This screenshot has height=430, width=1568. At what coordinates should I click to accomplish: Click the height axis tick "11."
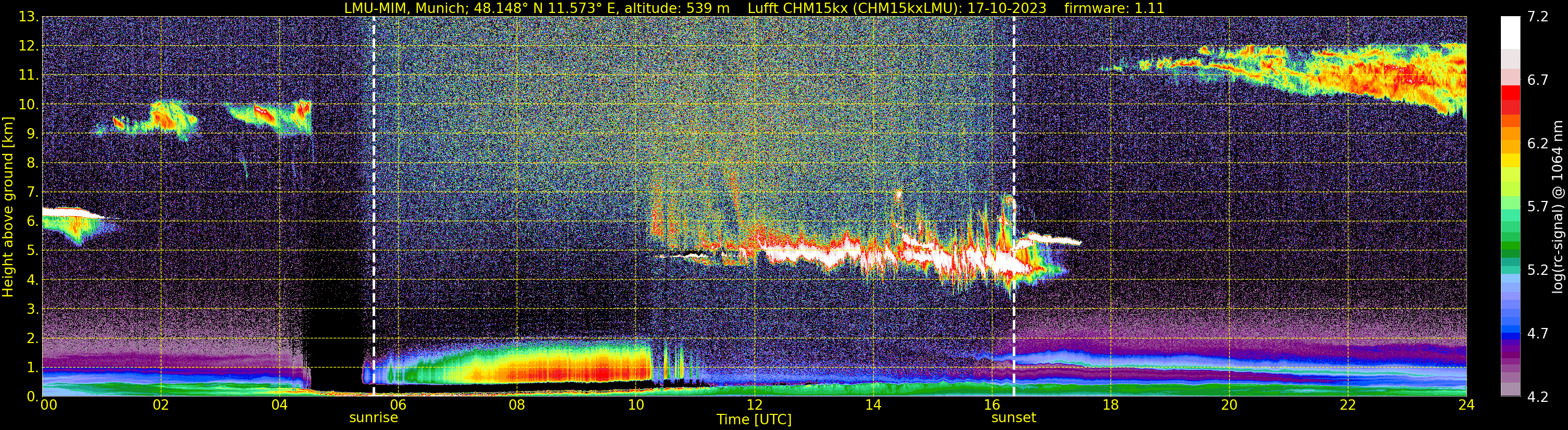(28, 75)
